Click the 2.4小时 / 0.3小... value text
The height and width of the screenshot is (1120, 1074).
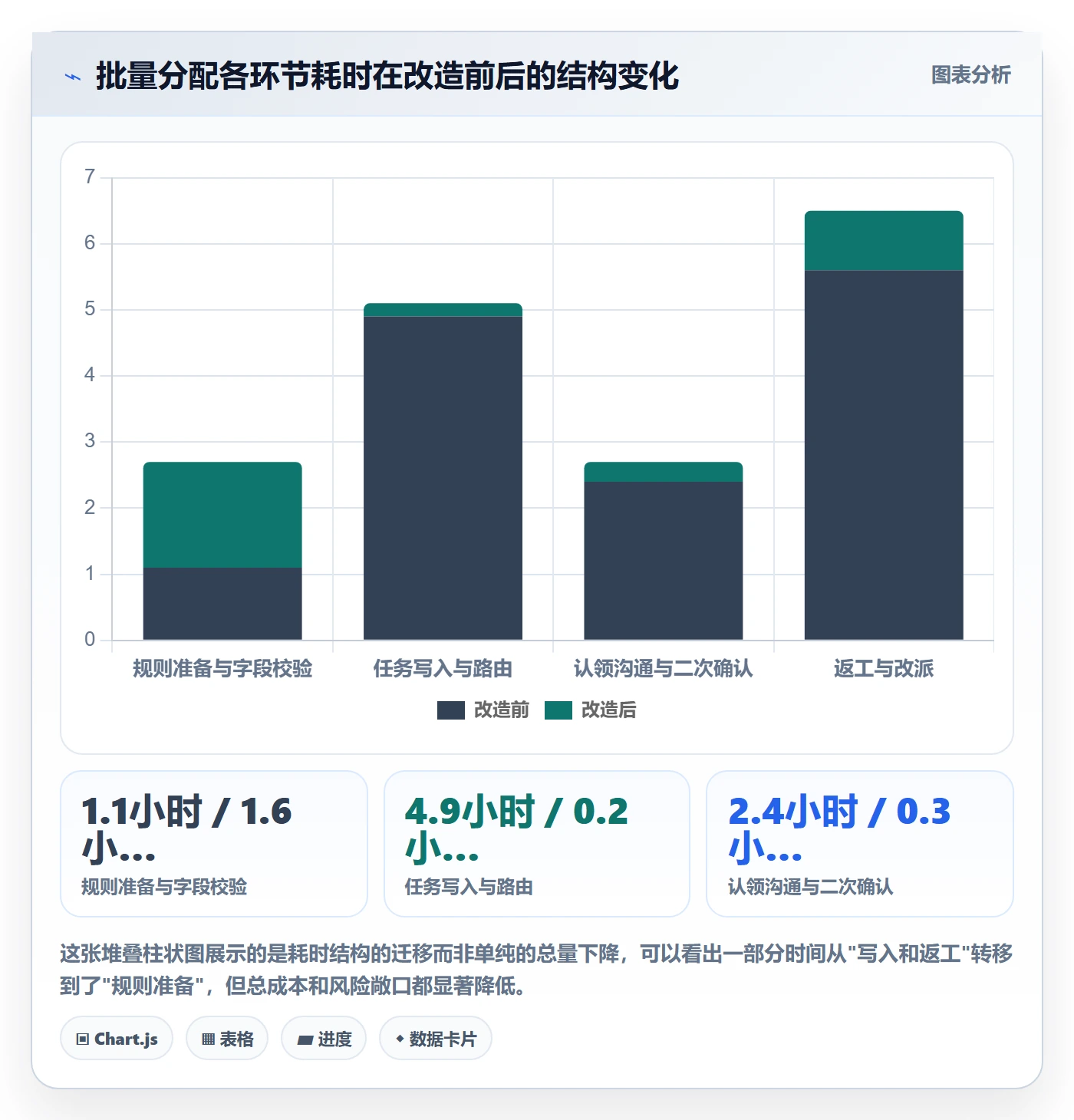839,830
